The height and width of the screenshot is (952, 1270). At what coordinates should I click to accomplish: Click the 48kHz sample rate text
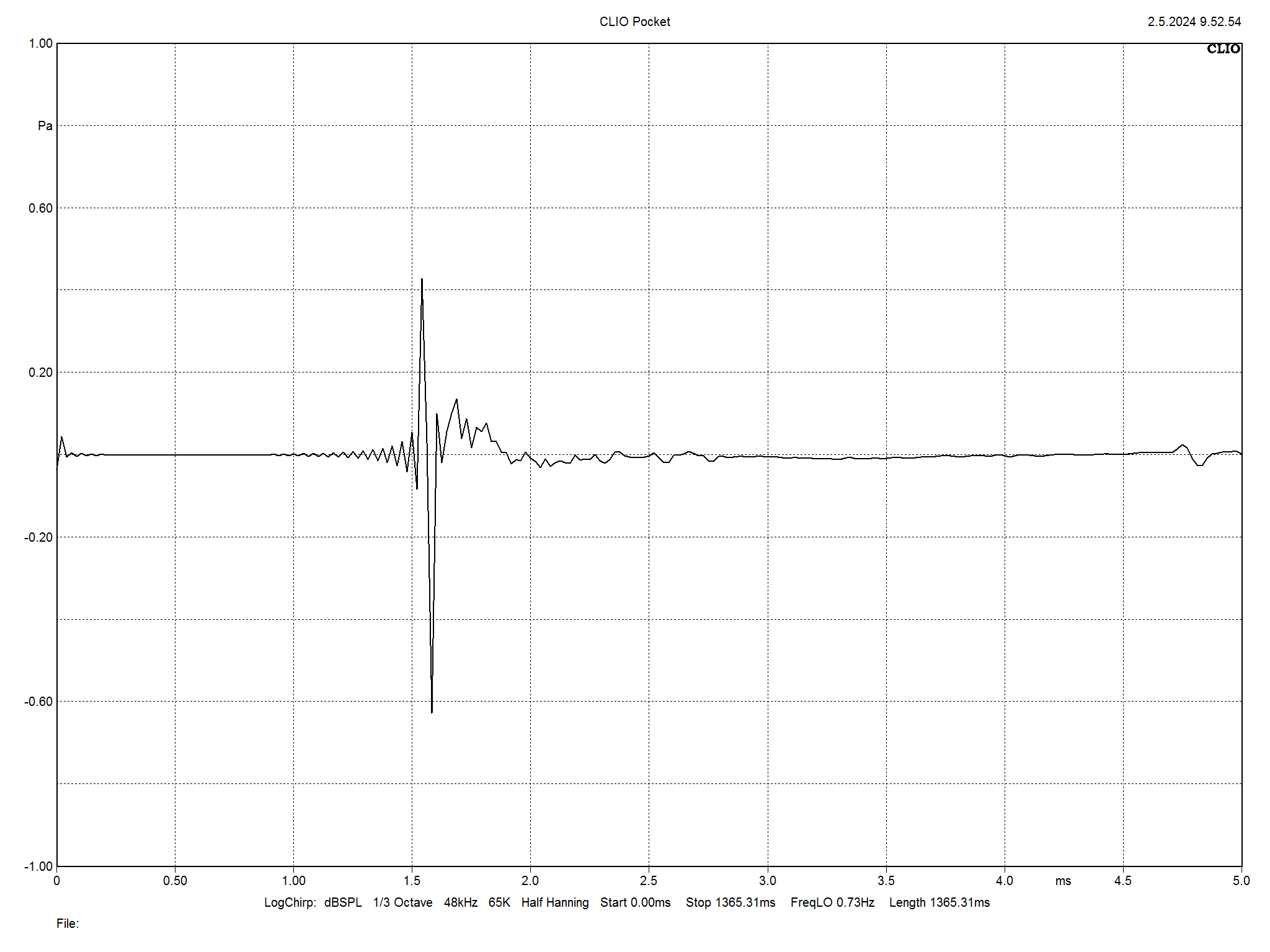[461, 902]
